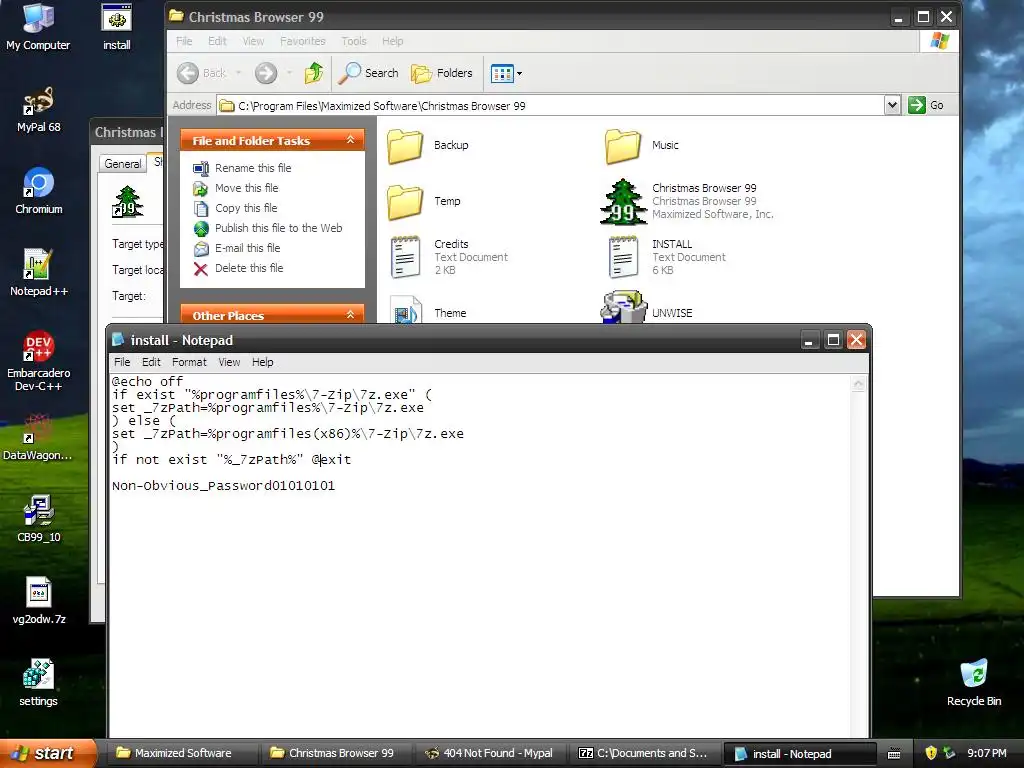Launch MyPal 68 from desktop
The width and height of the screenshot is (1024, 768).
click(39, 109)
